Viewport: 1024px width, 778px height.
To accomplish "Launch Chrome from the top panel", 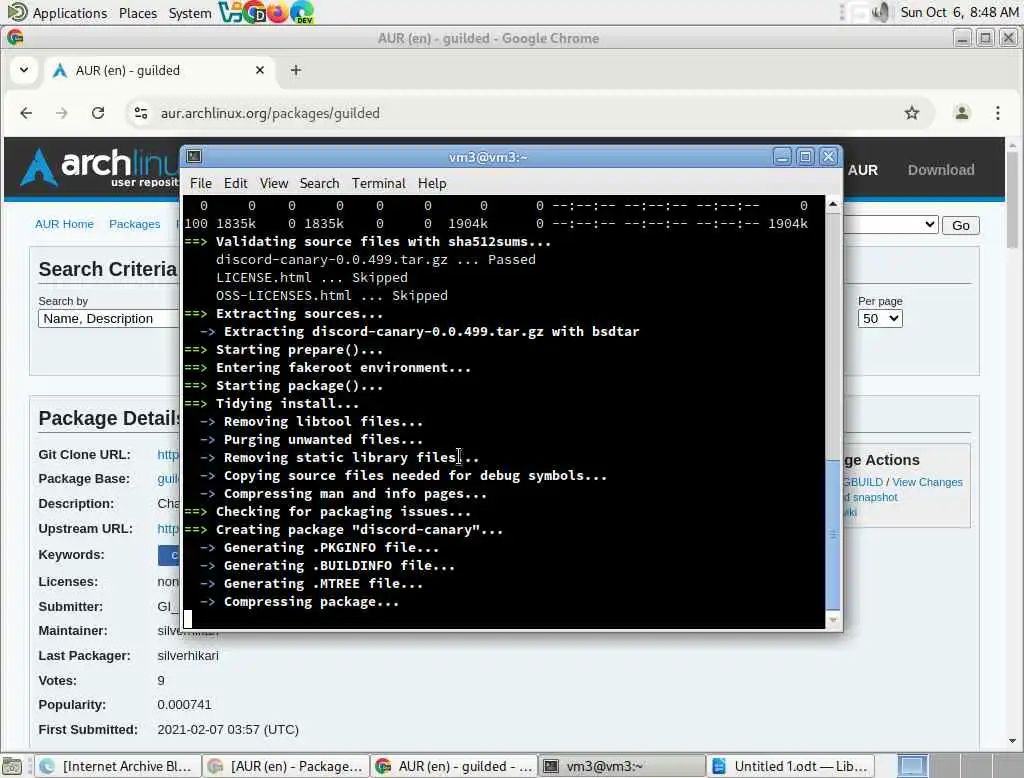I will 253,12.
